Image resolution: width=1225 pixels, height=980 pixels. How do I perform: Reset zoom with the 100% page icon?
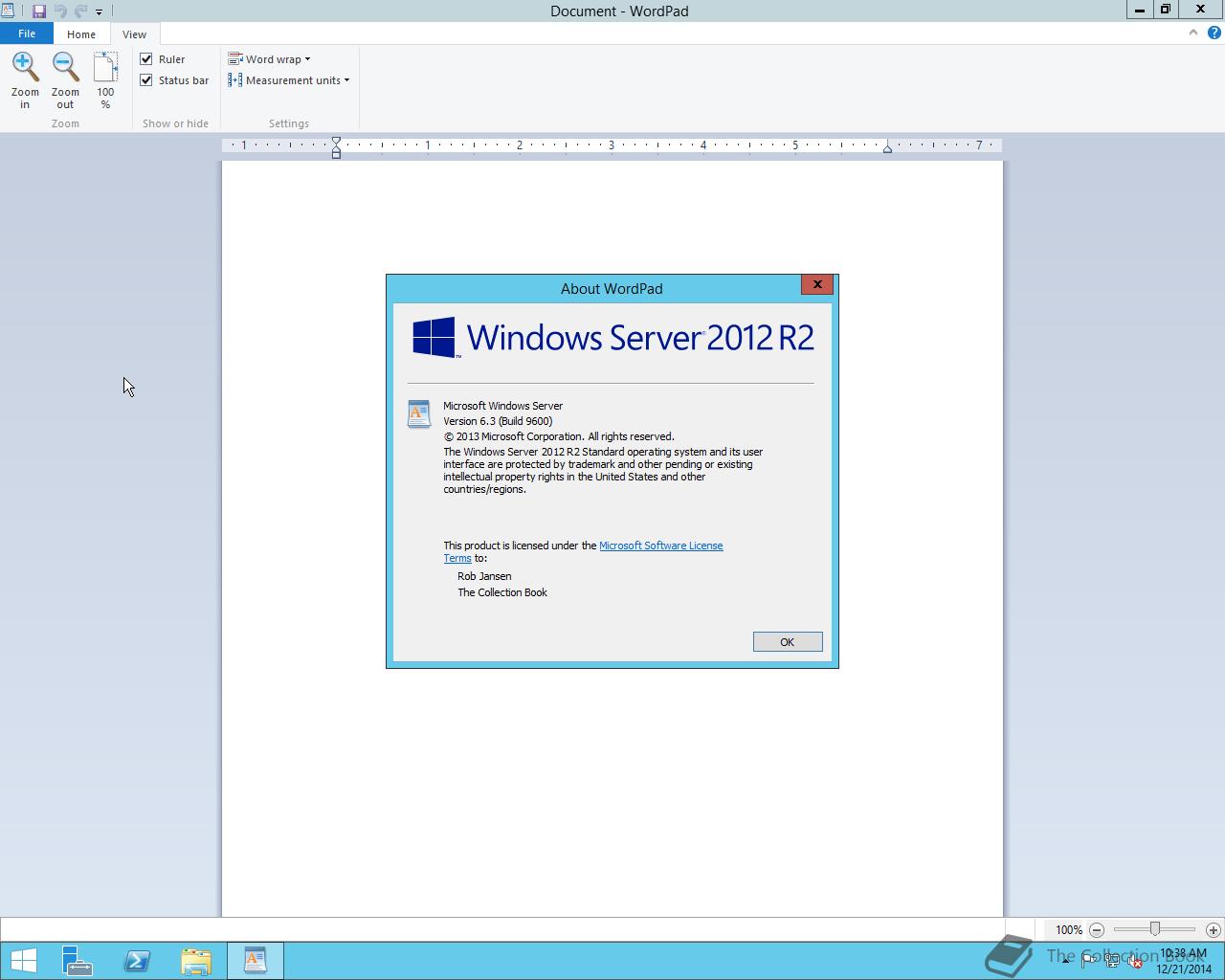(x=105, y=67)
